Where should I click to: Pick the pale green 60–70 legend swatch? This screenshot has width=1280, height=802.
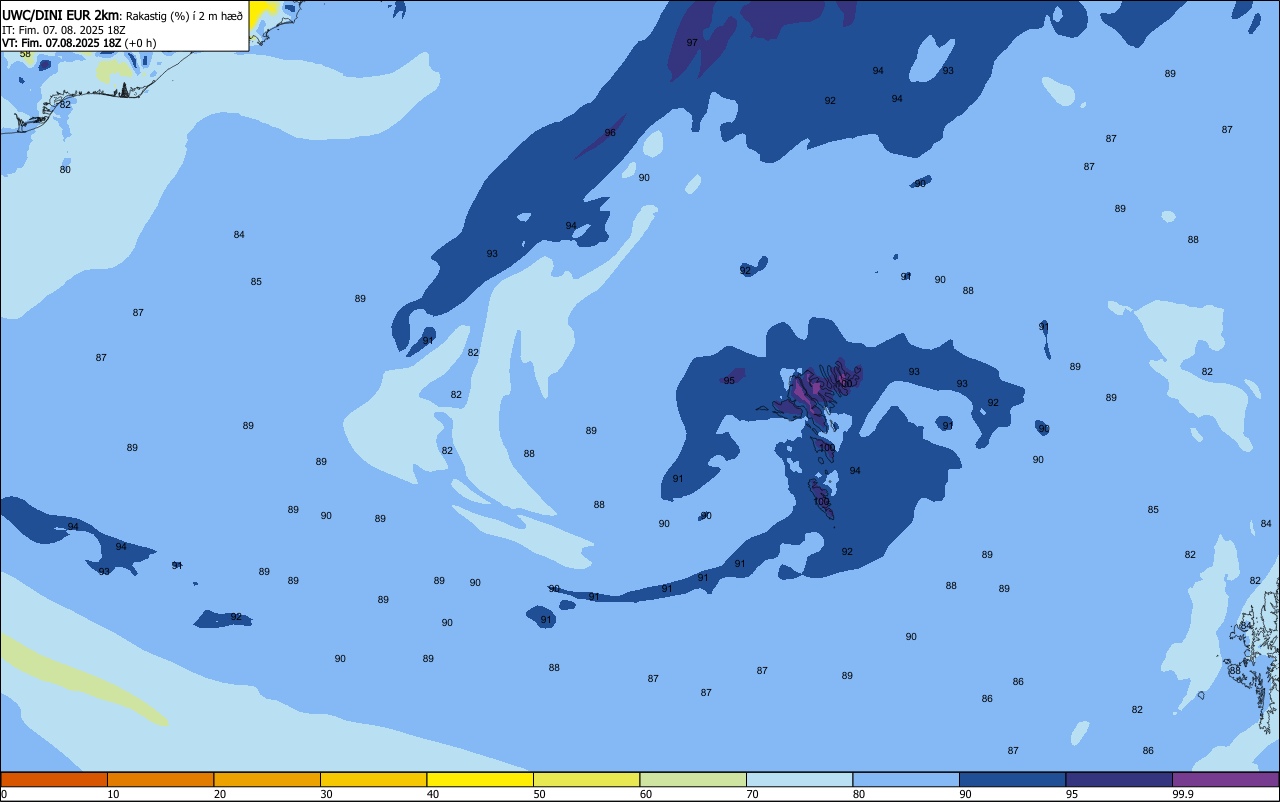pos(693,779)
